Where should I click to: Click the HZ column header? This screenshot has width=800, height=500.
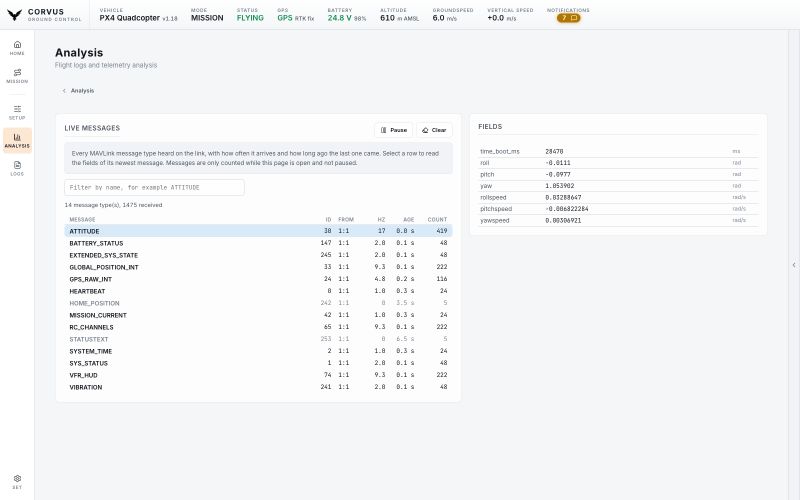pyautogui.click(x=381, y=219)
